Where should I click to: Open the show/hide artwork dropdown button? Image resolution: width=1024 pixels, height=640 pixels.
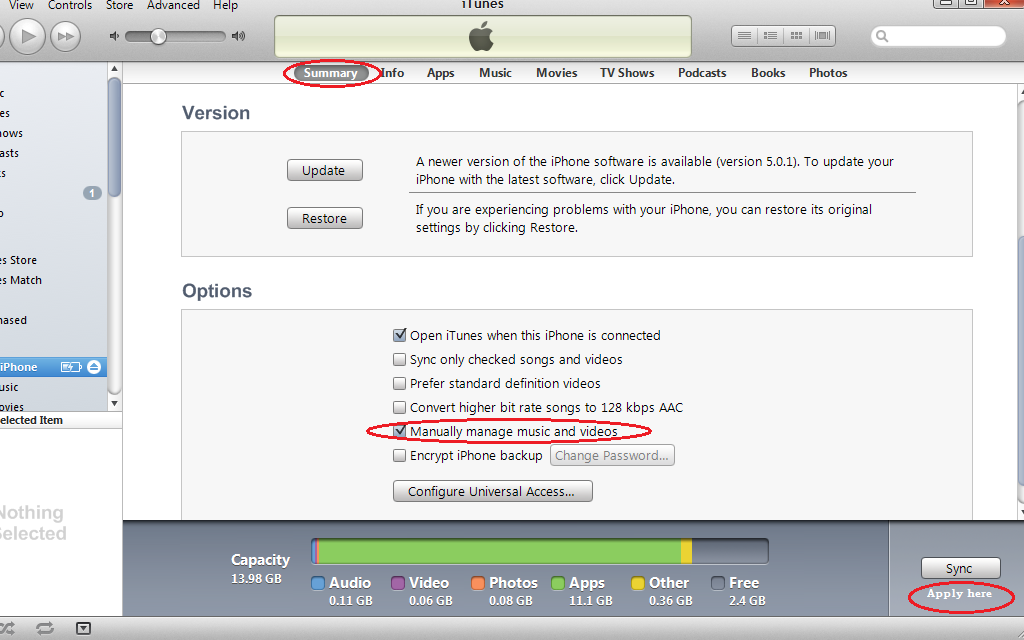(84, 629)
